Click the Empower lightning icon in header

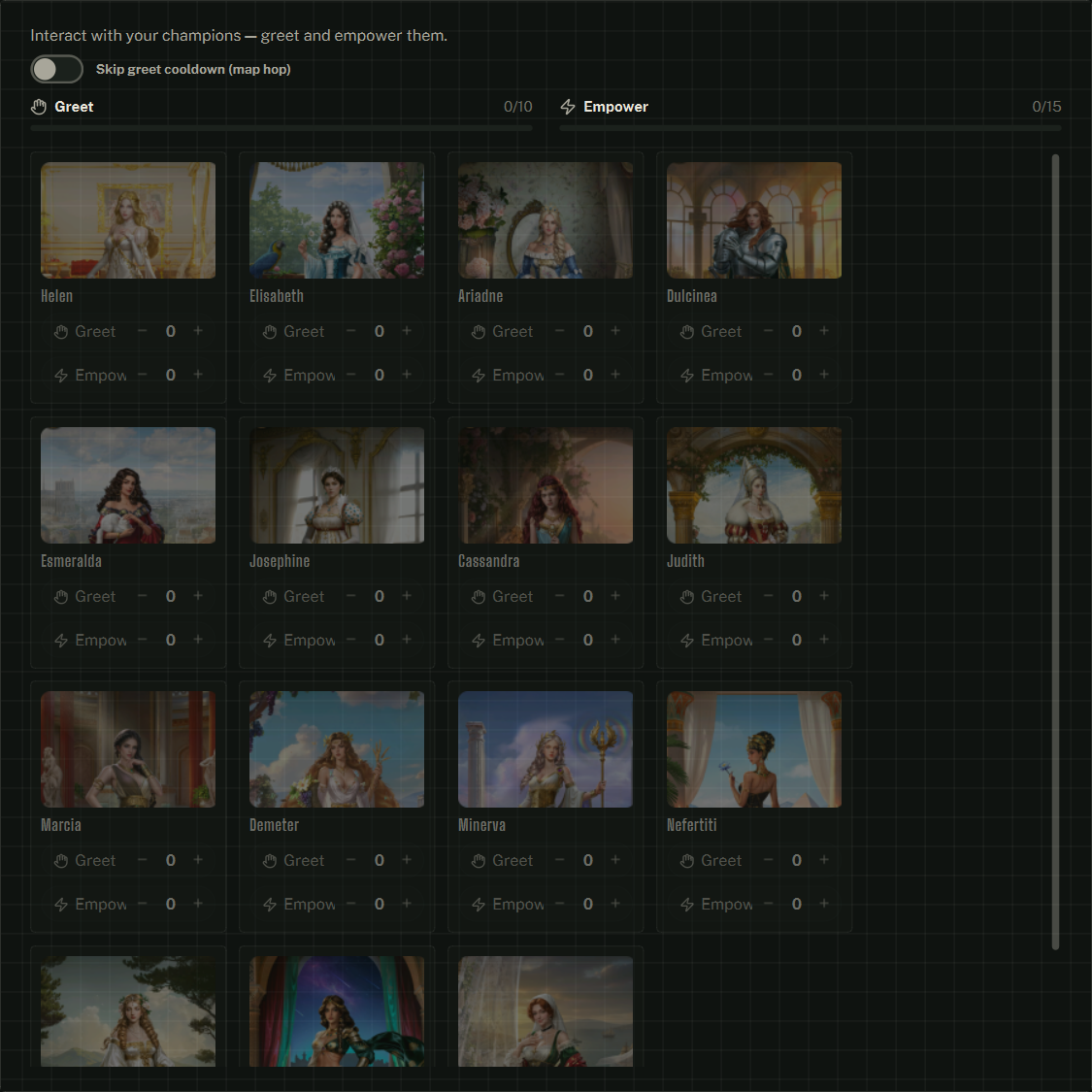click(568, 107)
